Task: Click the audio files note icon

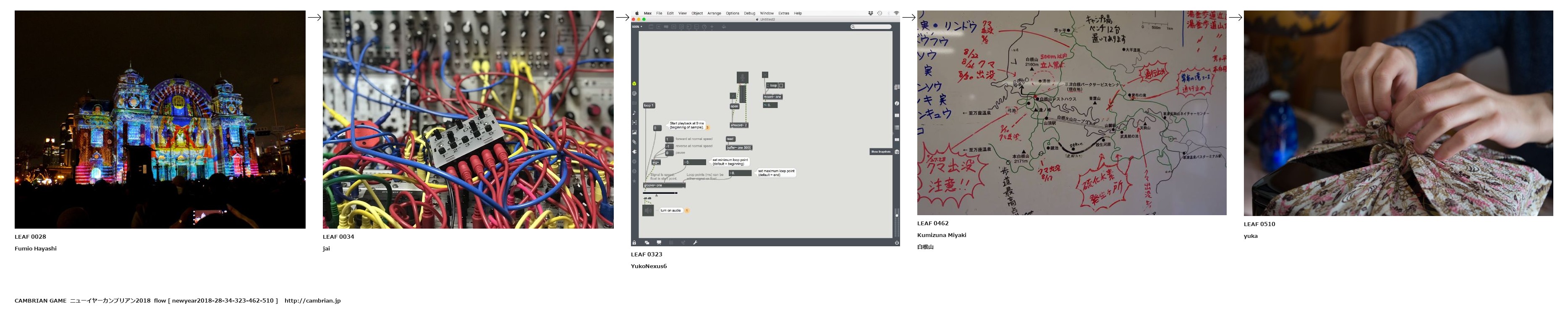Action: [634, 113]
